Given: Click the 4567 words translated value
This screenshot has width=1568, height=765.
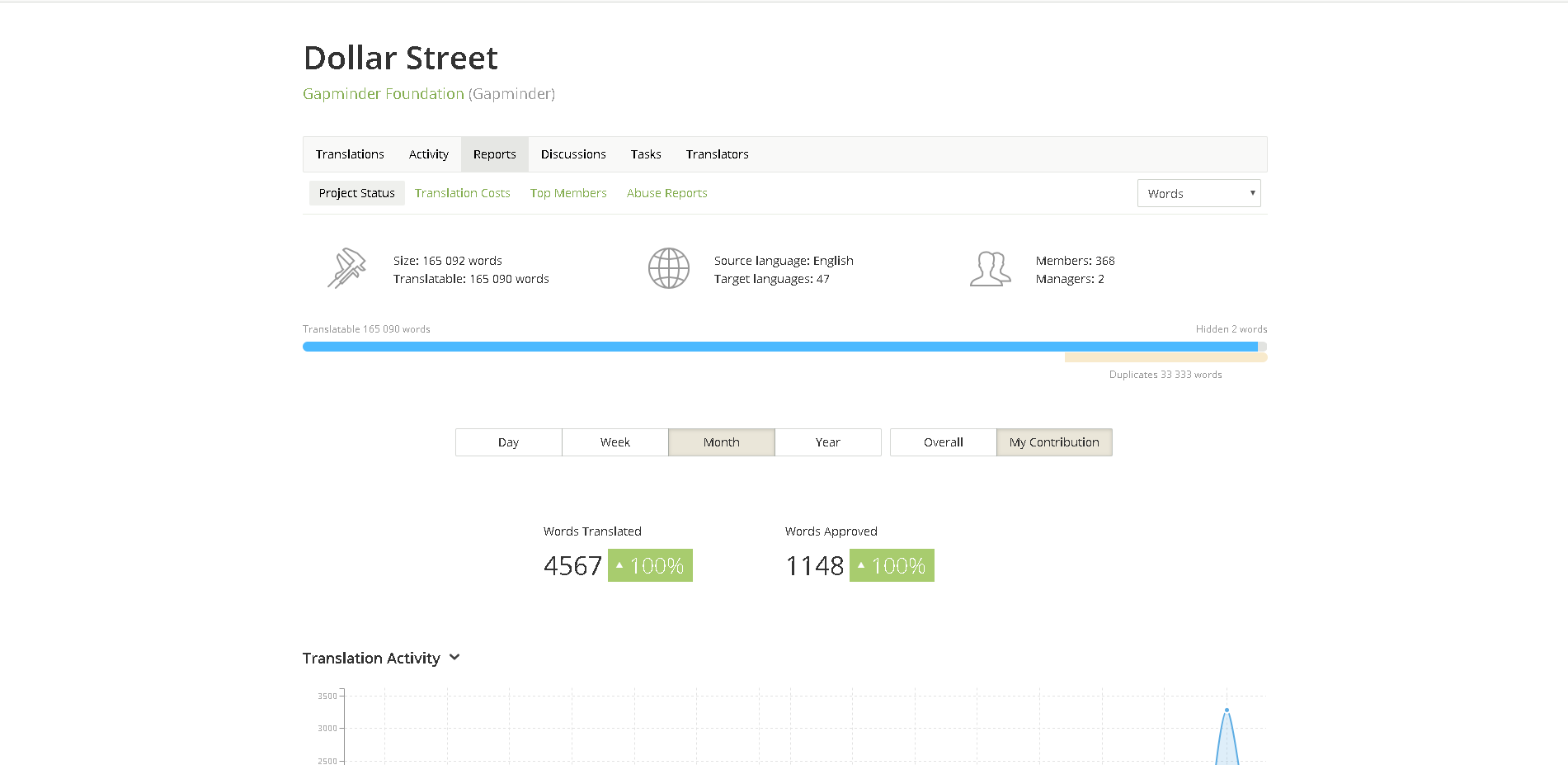Looking at the screenshot, I should click(x=573, y=566).
